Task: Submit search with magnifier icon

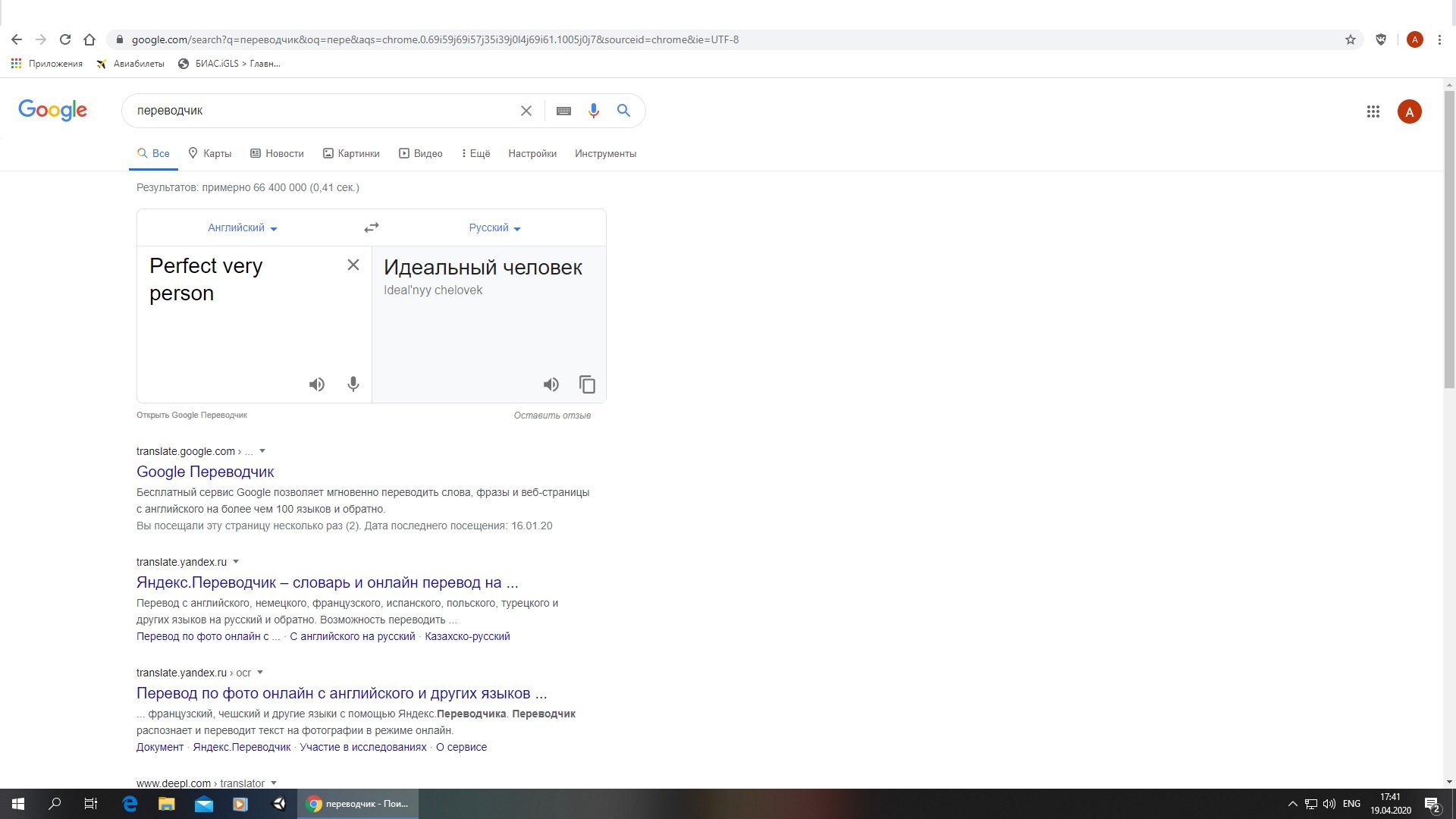Action: [623, 111]
